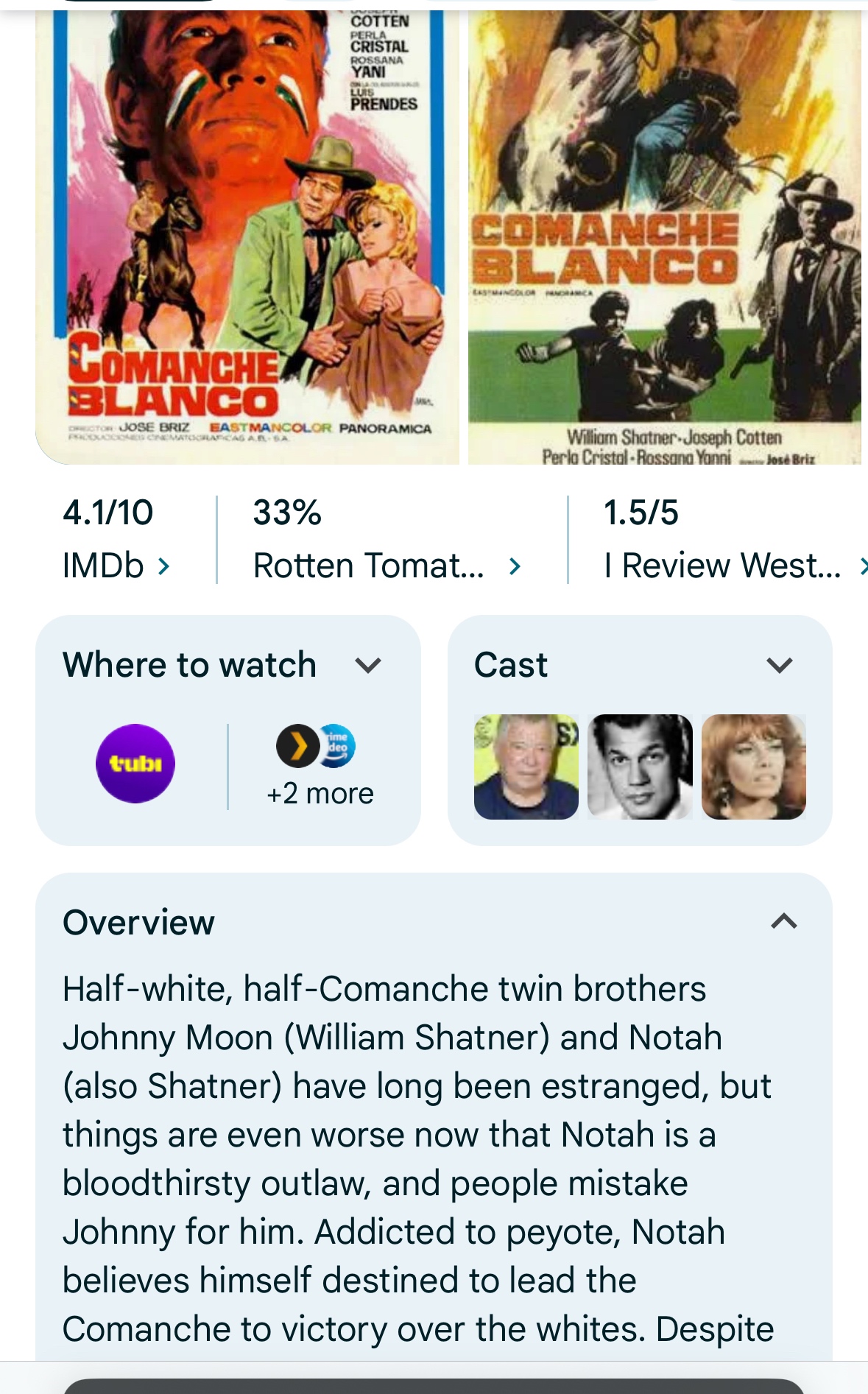
Task: Tap the +2 more streaming options
Action: pos(320,794)
